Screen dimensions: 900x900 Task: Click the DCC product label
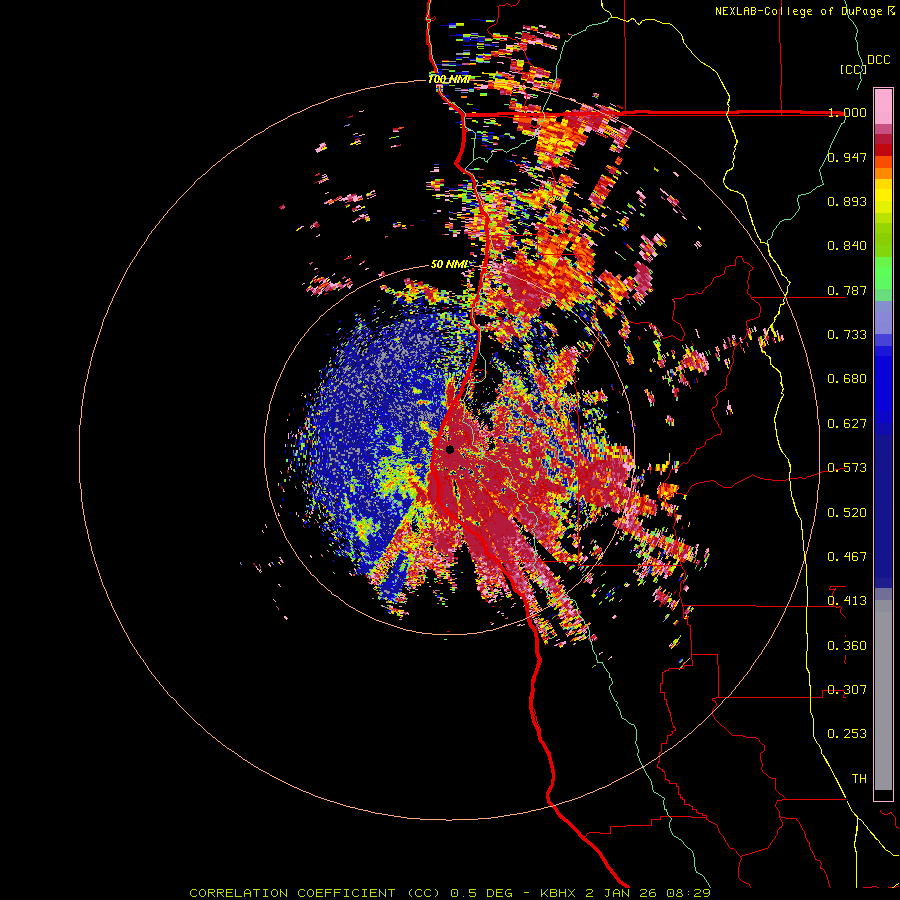(878, 60)
